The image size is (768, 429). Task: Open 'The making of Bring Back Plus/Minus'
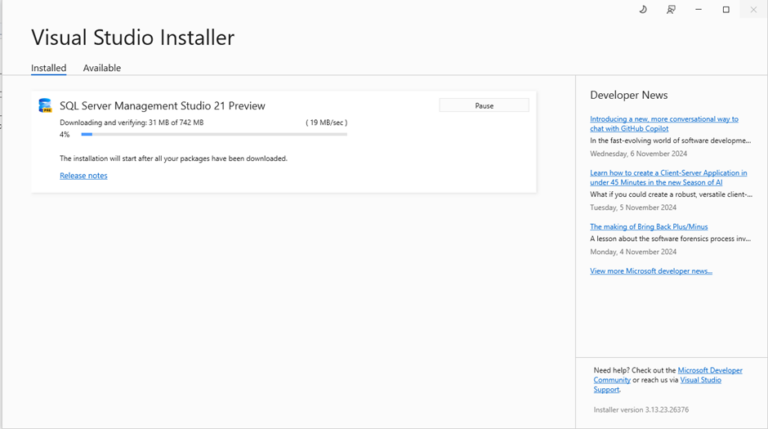point(648,227)
